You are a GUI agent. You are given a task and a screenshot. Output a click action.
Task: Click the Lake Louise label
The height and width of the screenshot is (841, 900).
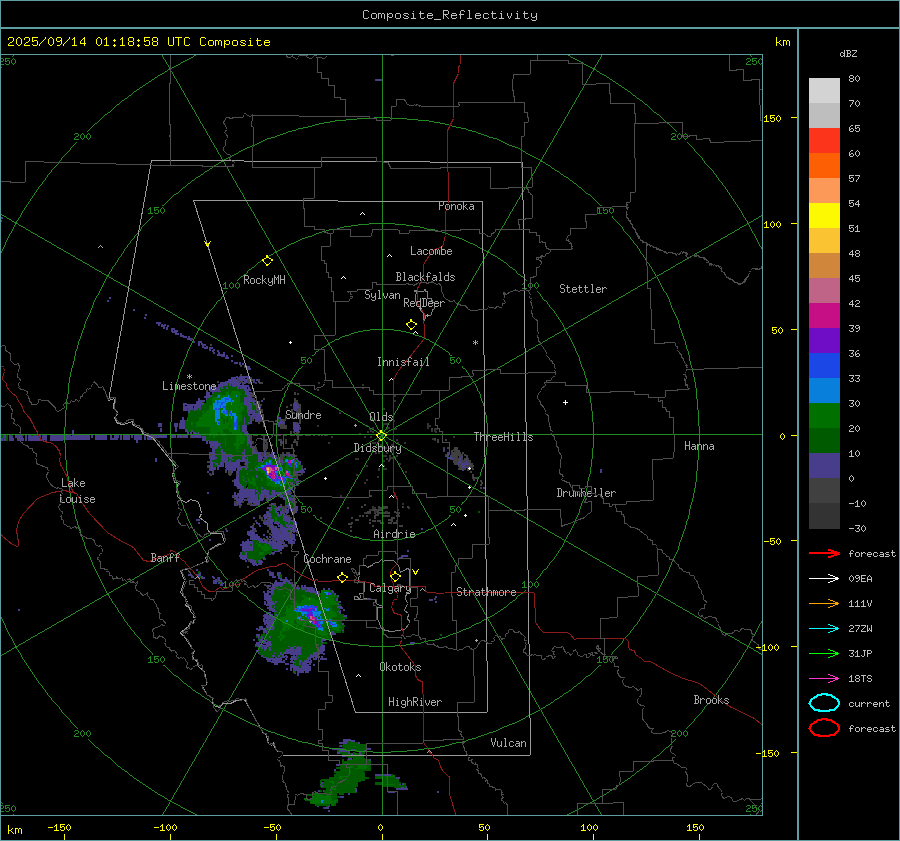[x=78, y=491]
